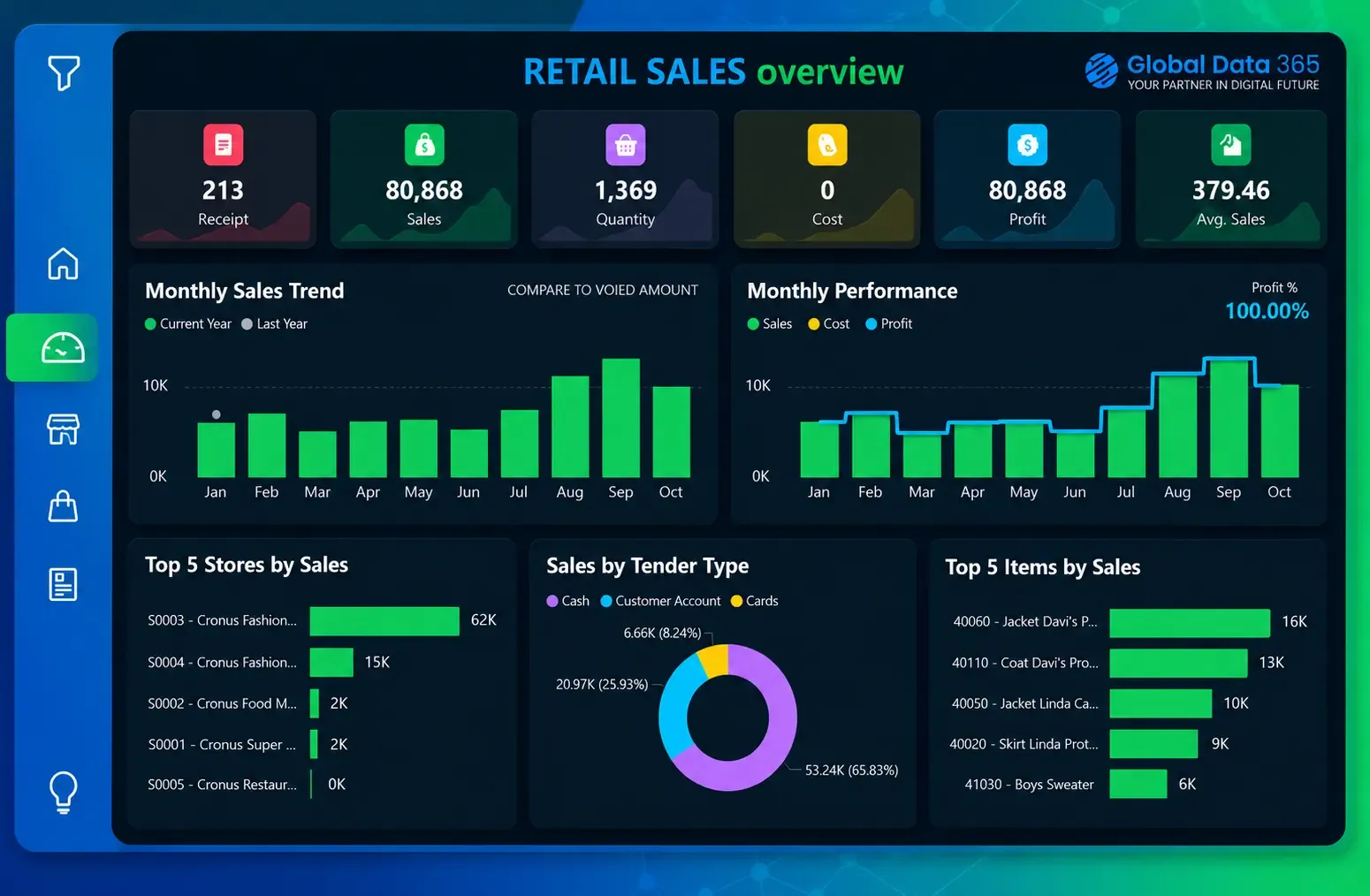Click the 20.97K (25.93%) data label

coord(602,684)
